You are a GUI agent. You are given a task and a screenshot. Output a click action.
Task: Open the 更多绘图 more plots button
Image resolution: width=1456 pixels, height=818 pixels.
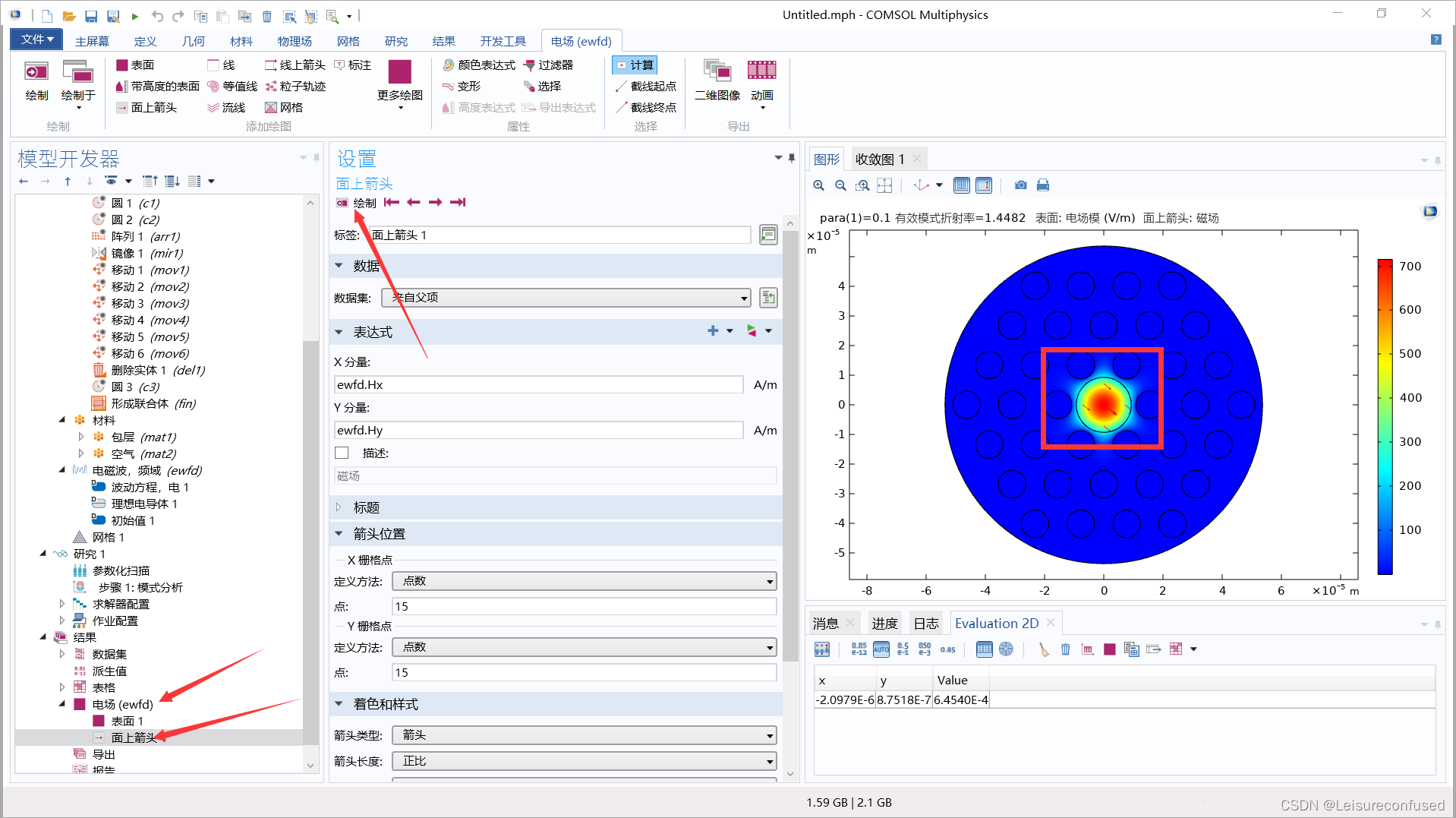tap(400, 84)
